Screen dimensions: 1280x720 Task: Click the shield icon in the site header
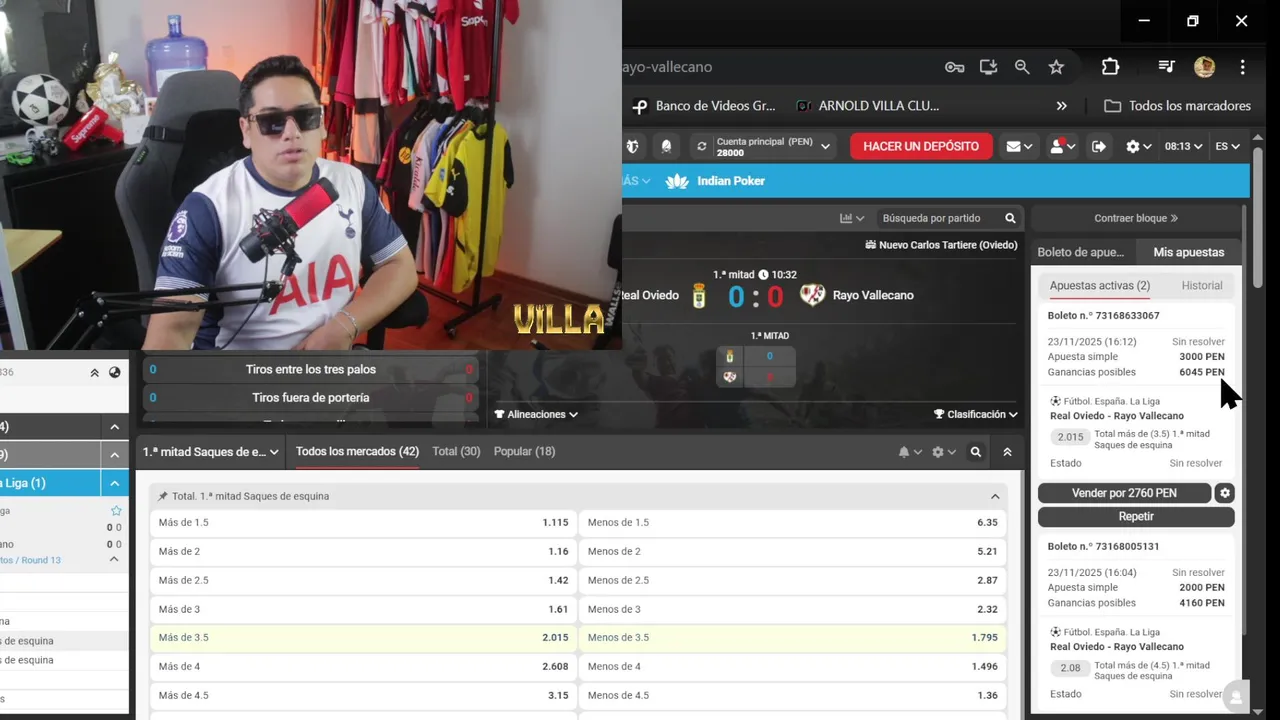(x=632, y=146)
